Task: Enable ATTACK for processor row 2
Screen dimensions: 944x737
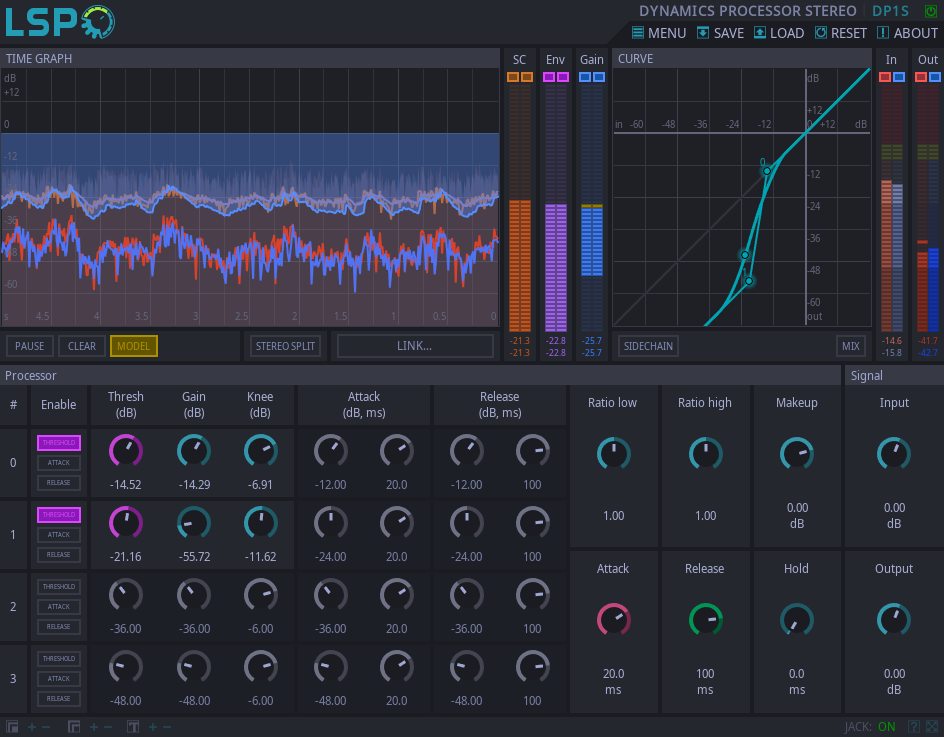Action: pos(59,606)
